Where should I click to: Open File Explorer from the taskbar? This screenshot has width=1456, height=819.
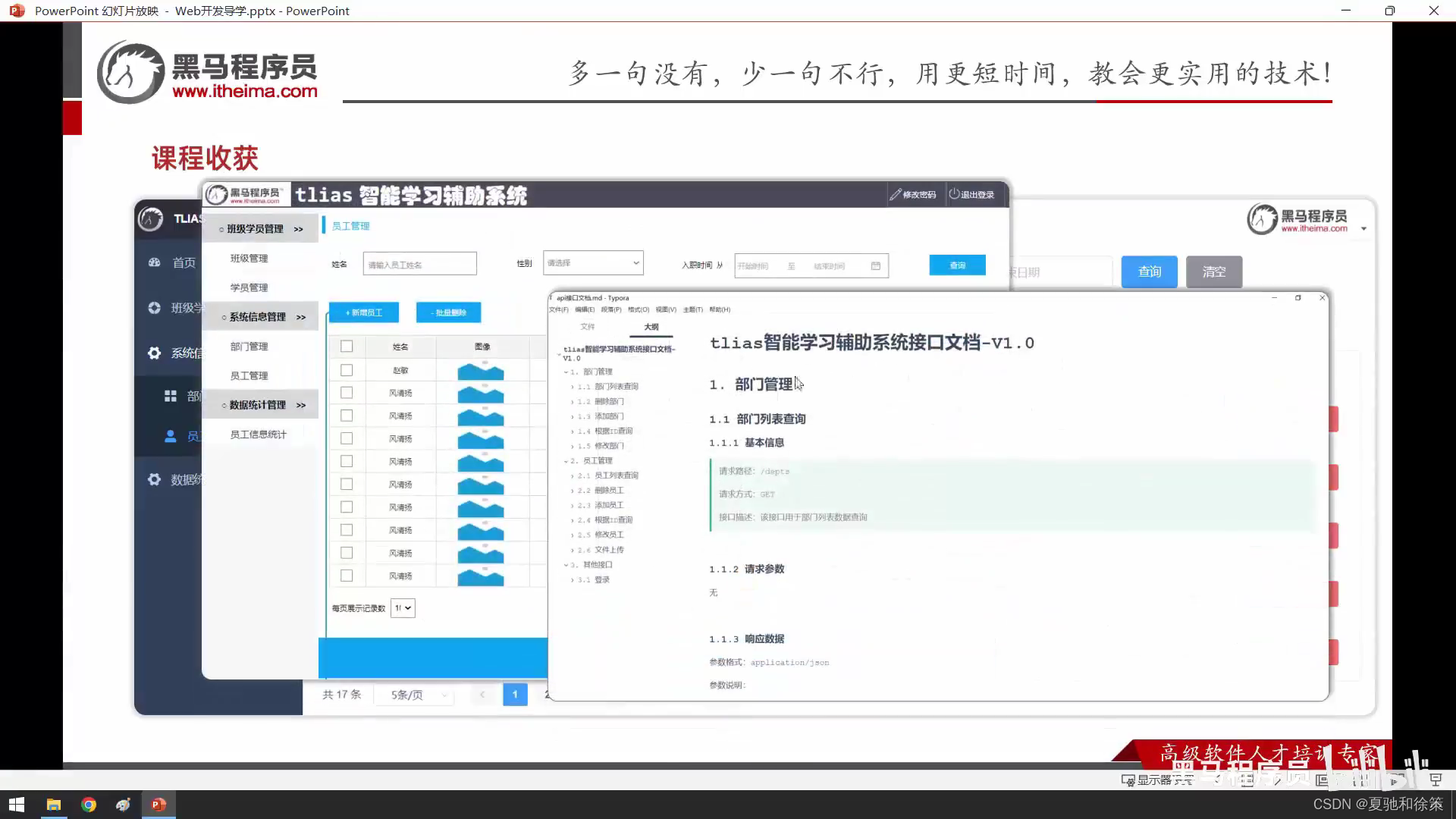pos(53,805)
